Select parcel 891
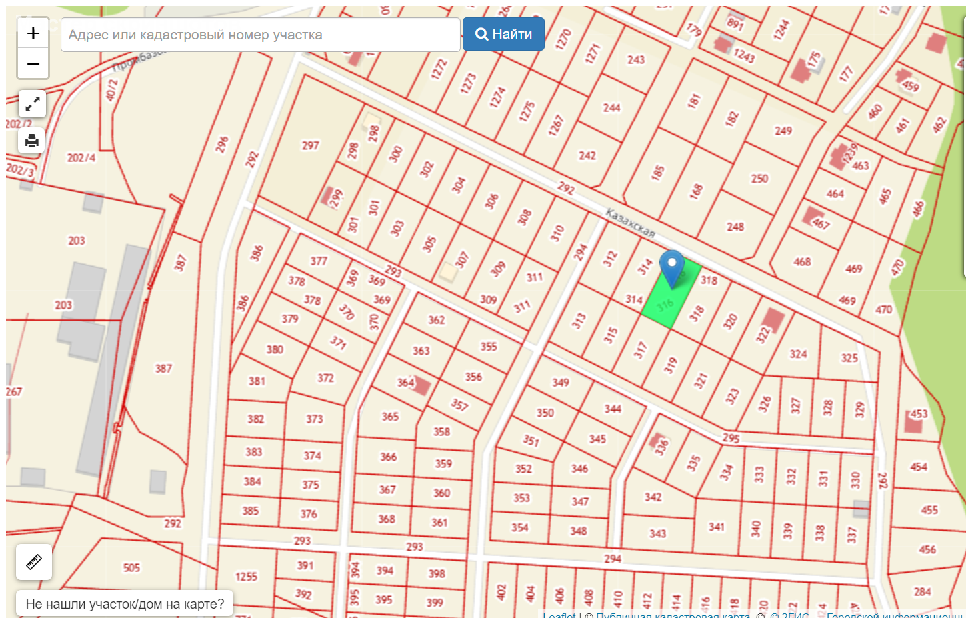 click(x=735, y=23)
